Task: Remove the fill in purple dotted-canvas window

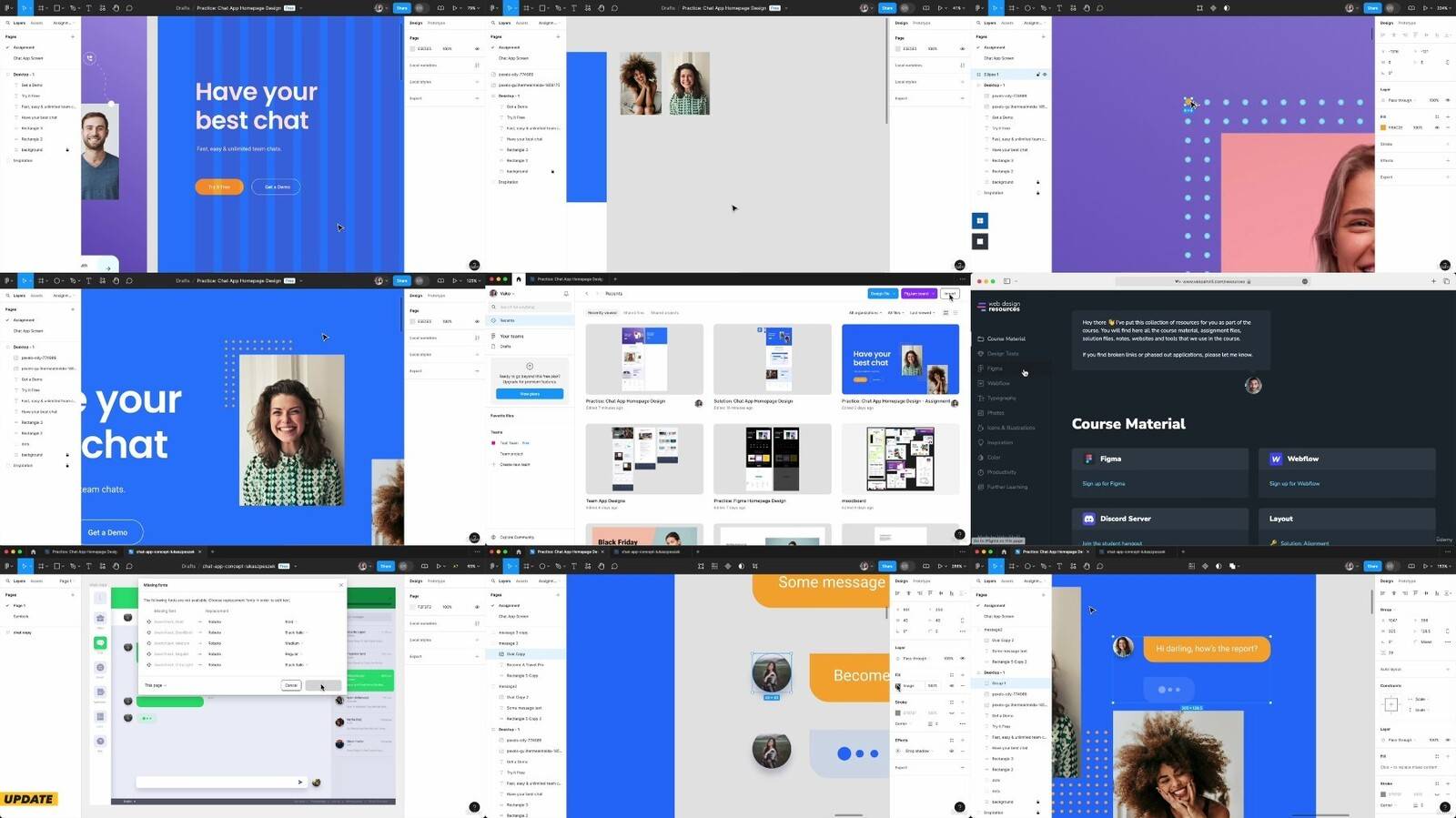Action: click(x=1448, y=127)
